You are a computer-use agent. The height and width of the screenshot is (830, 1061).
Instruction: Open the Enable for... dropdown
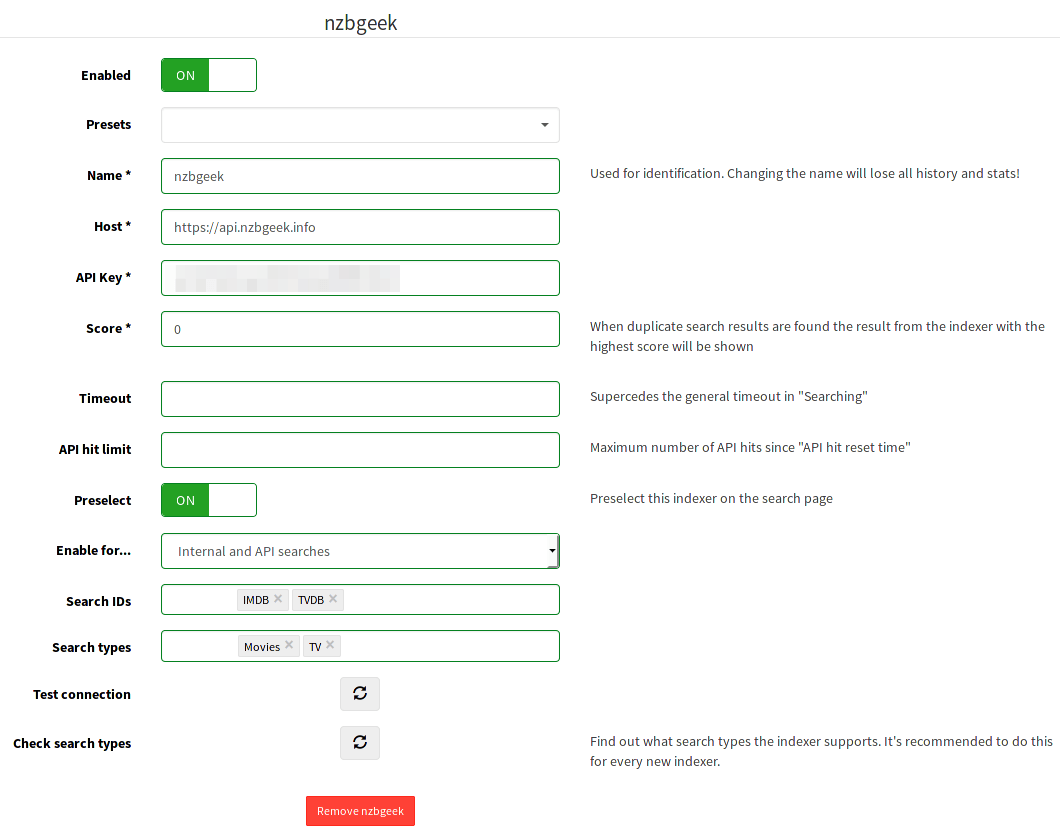click(x=360, y=551)
